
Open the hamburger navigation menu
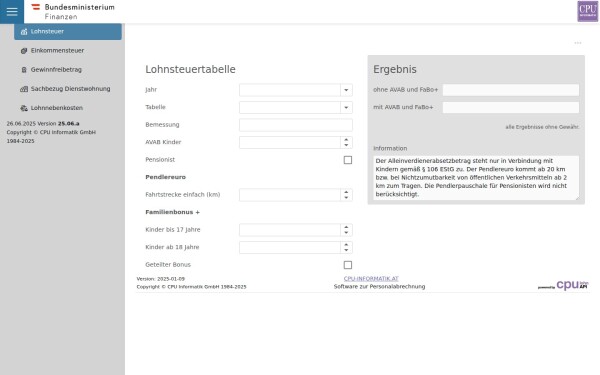tap(12, 11)
